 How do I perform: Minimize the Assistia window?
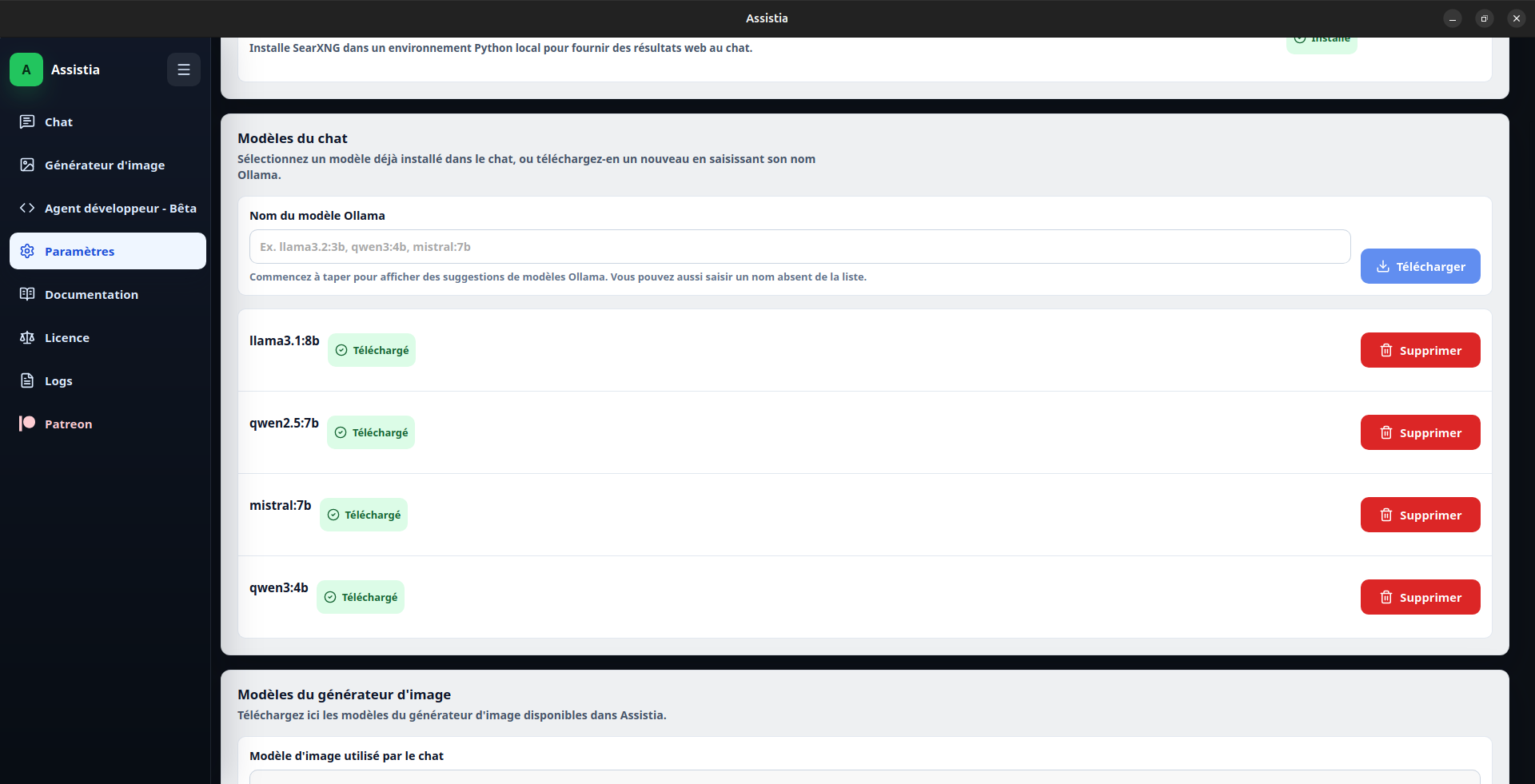[1453, 18]
